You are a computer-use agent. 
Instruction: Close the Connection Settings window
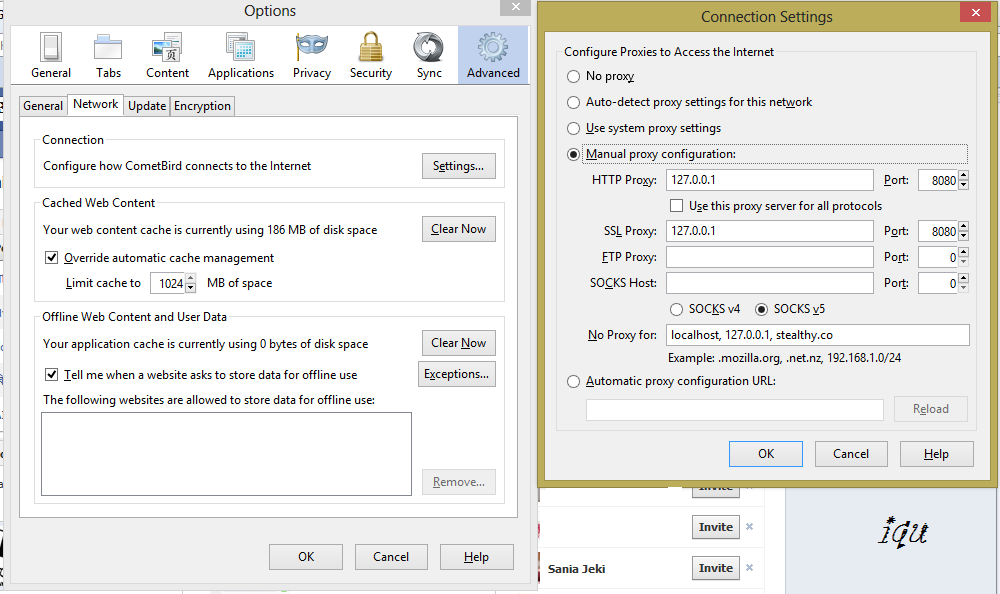(976, 12)
